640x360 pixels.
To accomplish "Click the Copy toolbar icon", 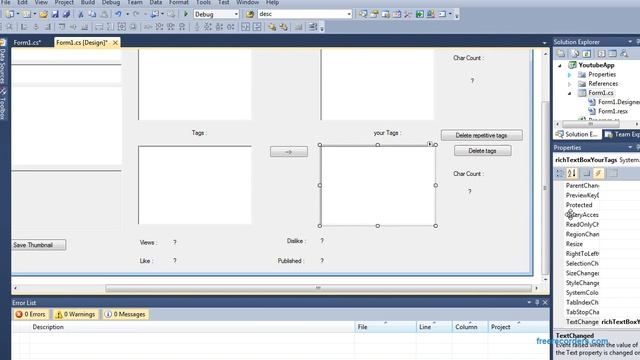I will (x=92, y=14).
